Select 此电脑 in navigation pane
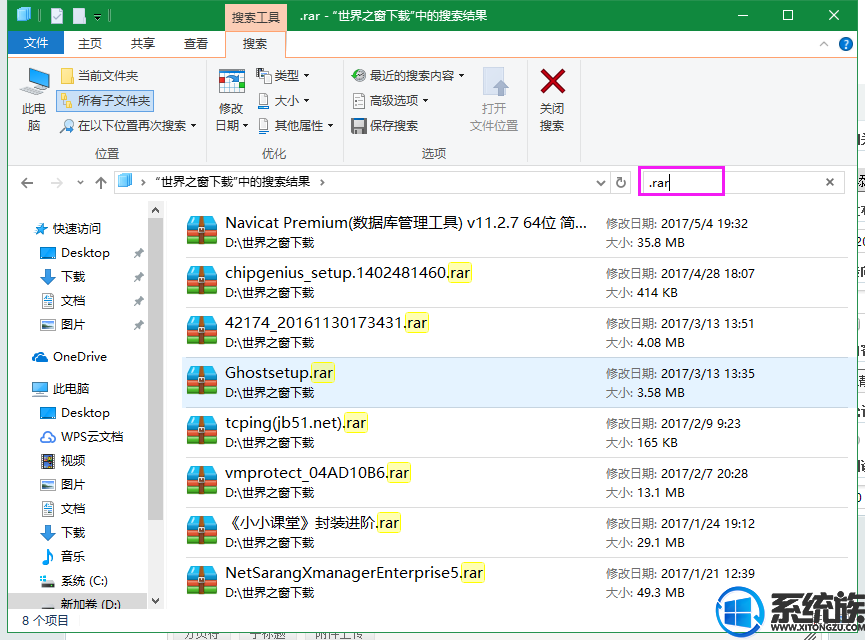Viewport: 865px width, 640px height. click(x=61, y=388)
